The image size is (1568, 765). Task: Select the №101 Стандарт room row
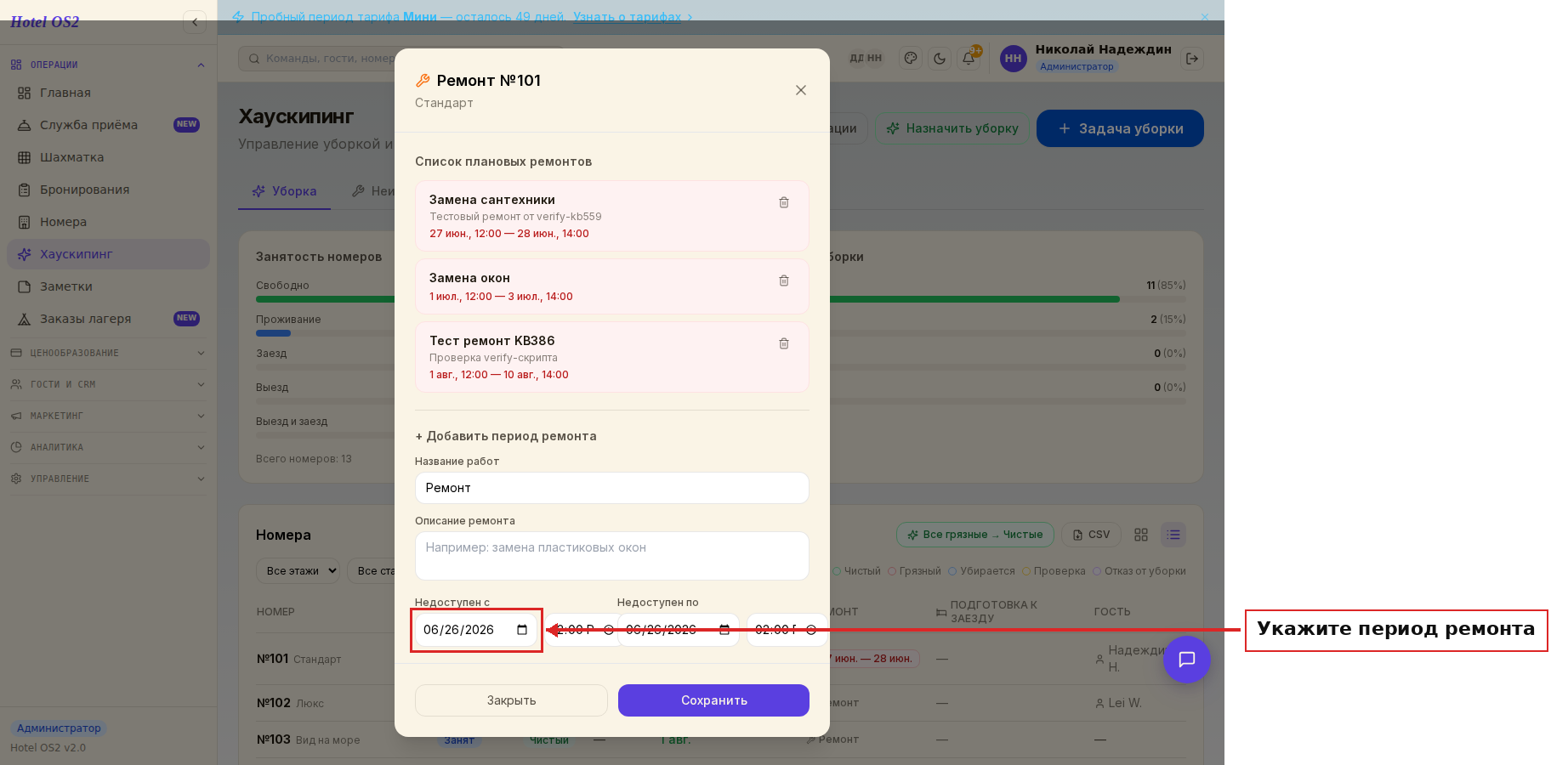coord(721,659)
